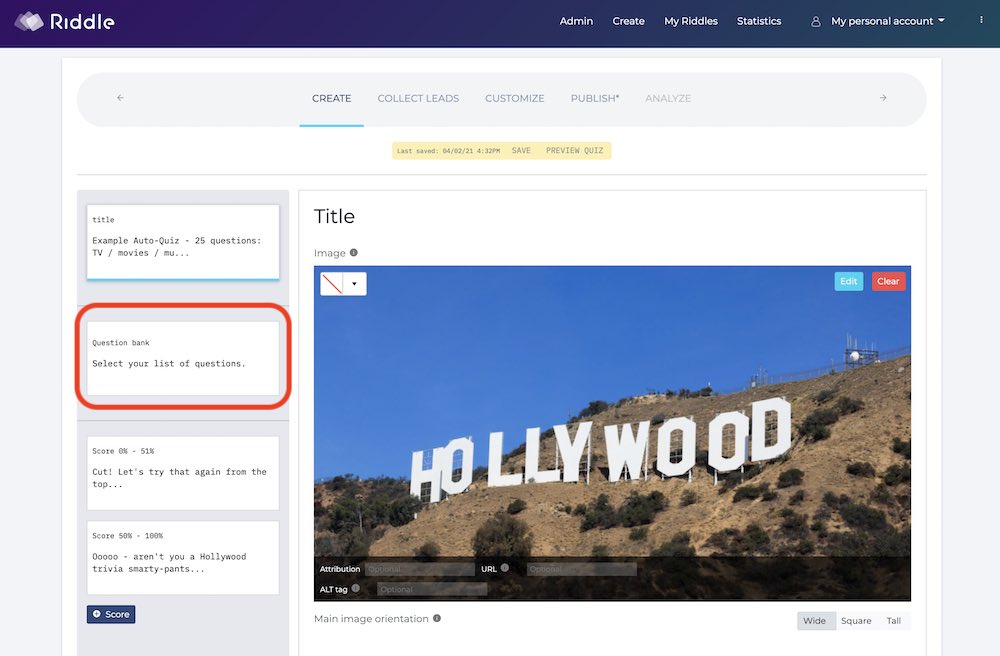Expand the image color overlay dropdown arrow
The image size is (1000, 656).
coord(355,284)
